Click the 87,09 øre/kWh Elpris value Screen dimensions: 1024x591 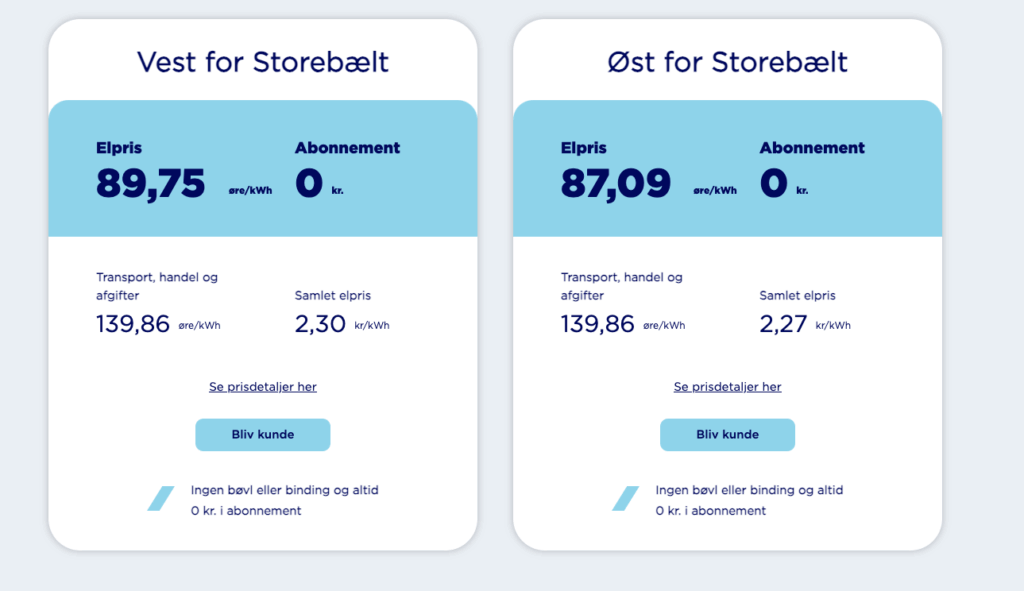click(616, 184)
